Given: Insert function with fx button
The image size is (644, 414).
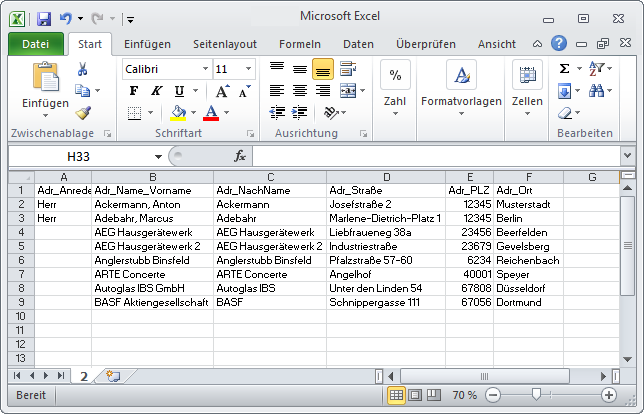Looking at the screenshot, I should 240,156.
